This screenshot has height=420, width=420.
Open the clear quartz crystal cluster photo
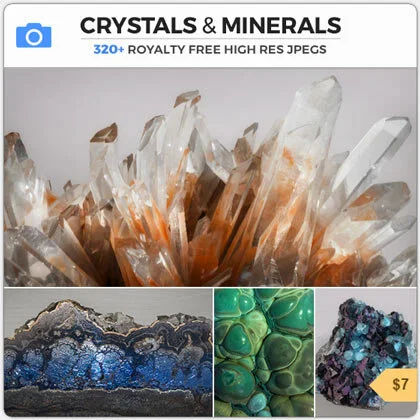(210, 177)
